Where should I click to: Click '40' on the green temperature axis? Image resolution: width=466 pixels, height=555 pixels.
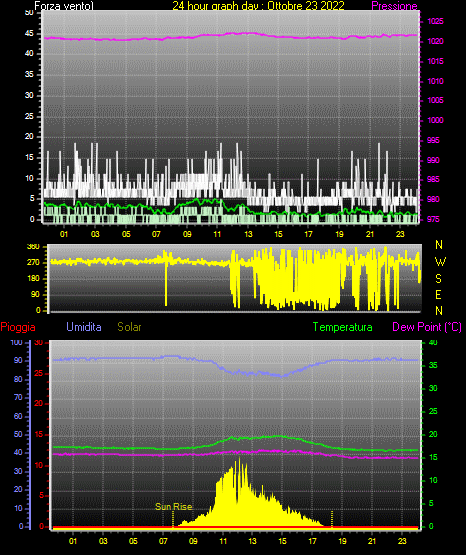[433, 342]
